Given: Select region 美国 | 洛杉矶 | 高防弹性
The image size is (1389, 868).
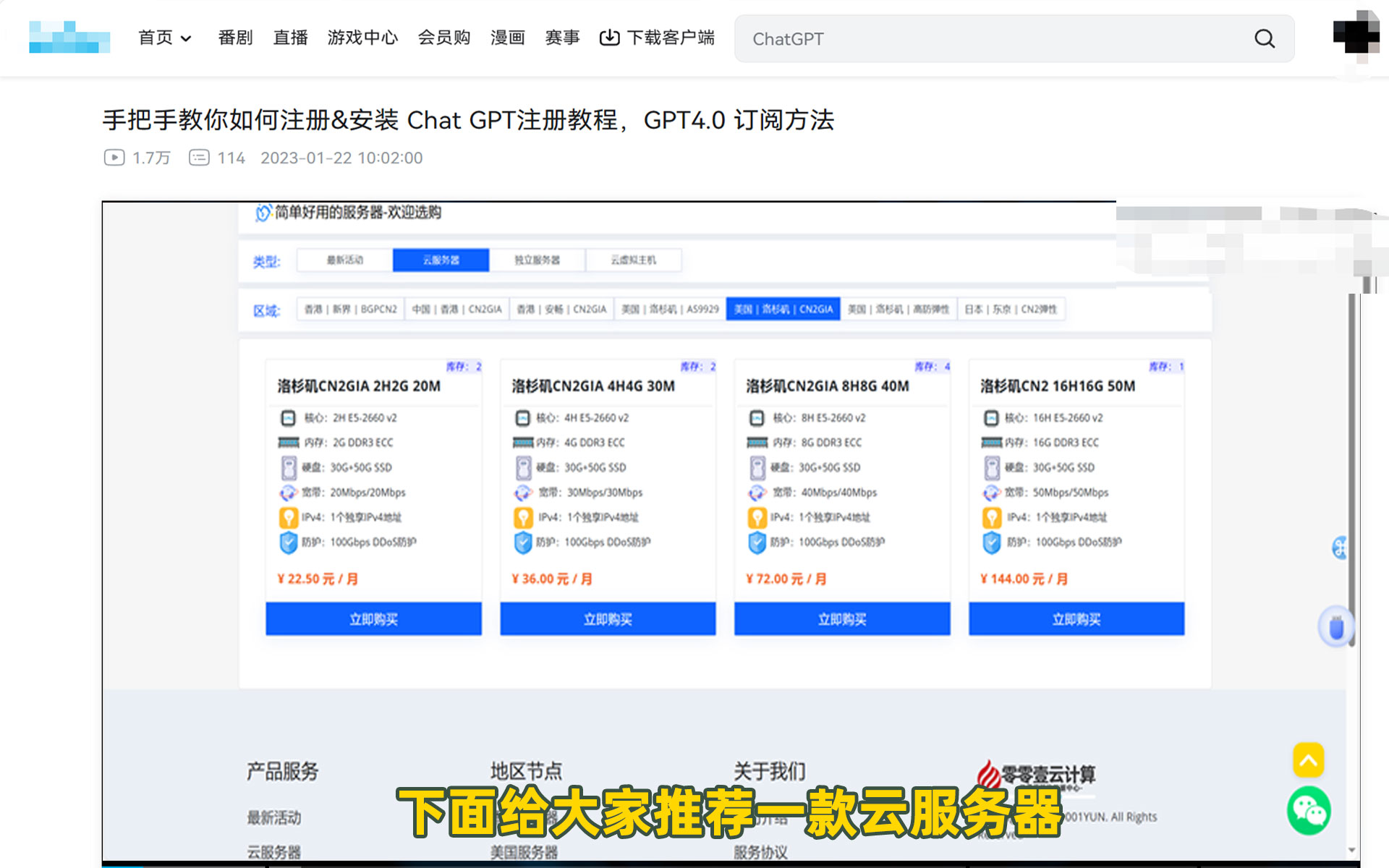Looking at the screenshot, I should point(899,309).
